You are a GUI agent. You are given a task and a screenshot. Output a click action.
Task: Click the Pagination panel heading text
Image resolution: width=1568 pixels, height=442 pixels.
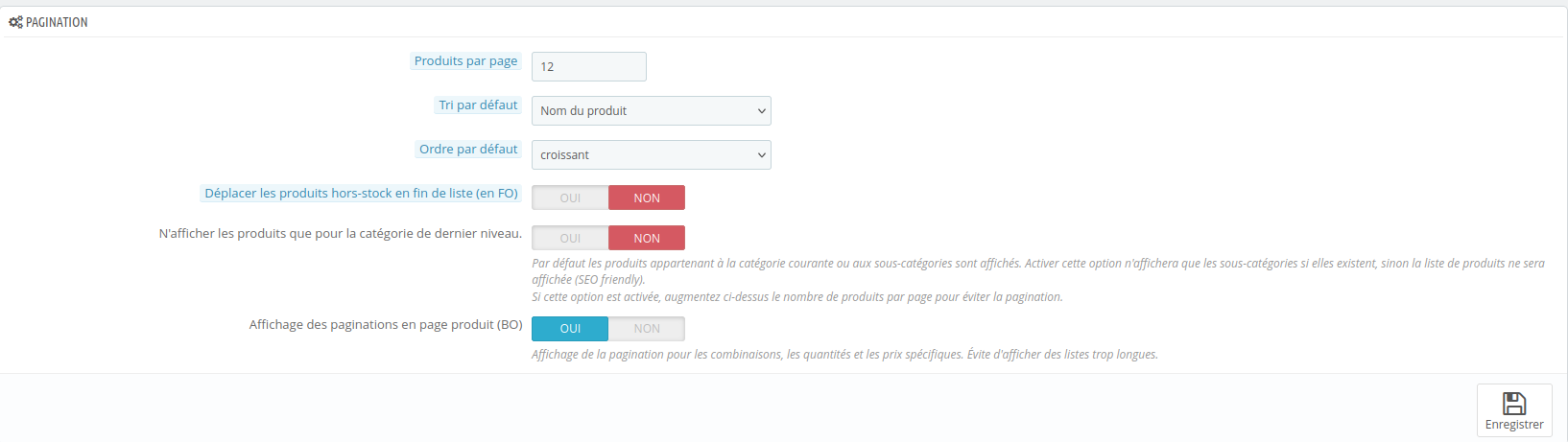[x=57, y=22]
